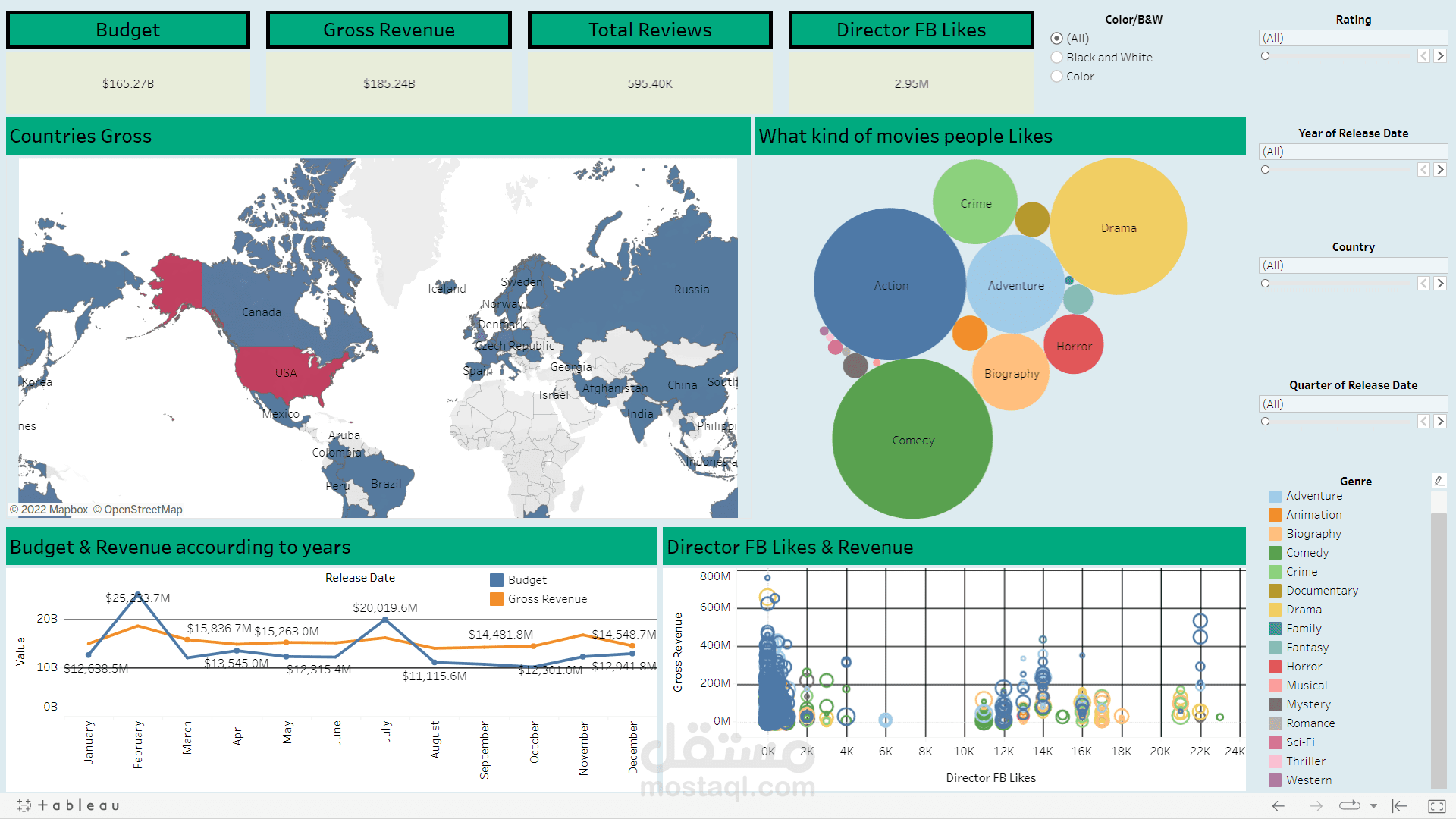Click the Undo arrow in toolbar
This screenshot has height=819, width=1456.
1279,806
